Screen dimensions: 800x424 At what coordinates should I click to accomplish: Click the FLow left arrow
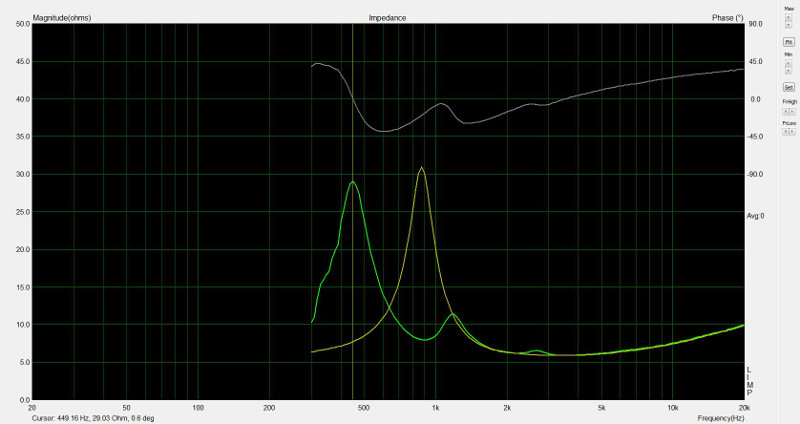[x=785, y=132]
